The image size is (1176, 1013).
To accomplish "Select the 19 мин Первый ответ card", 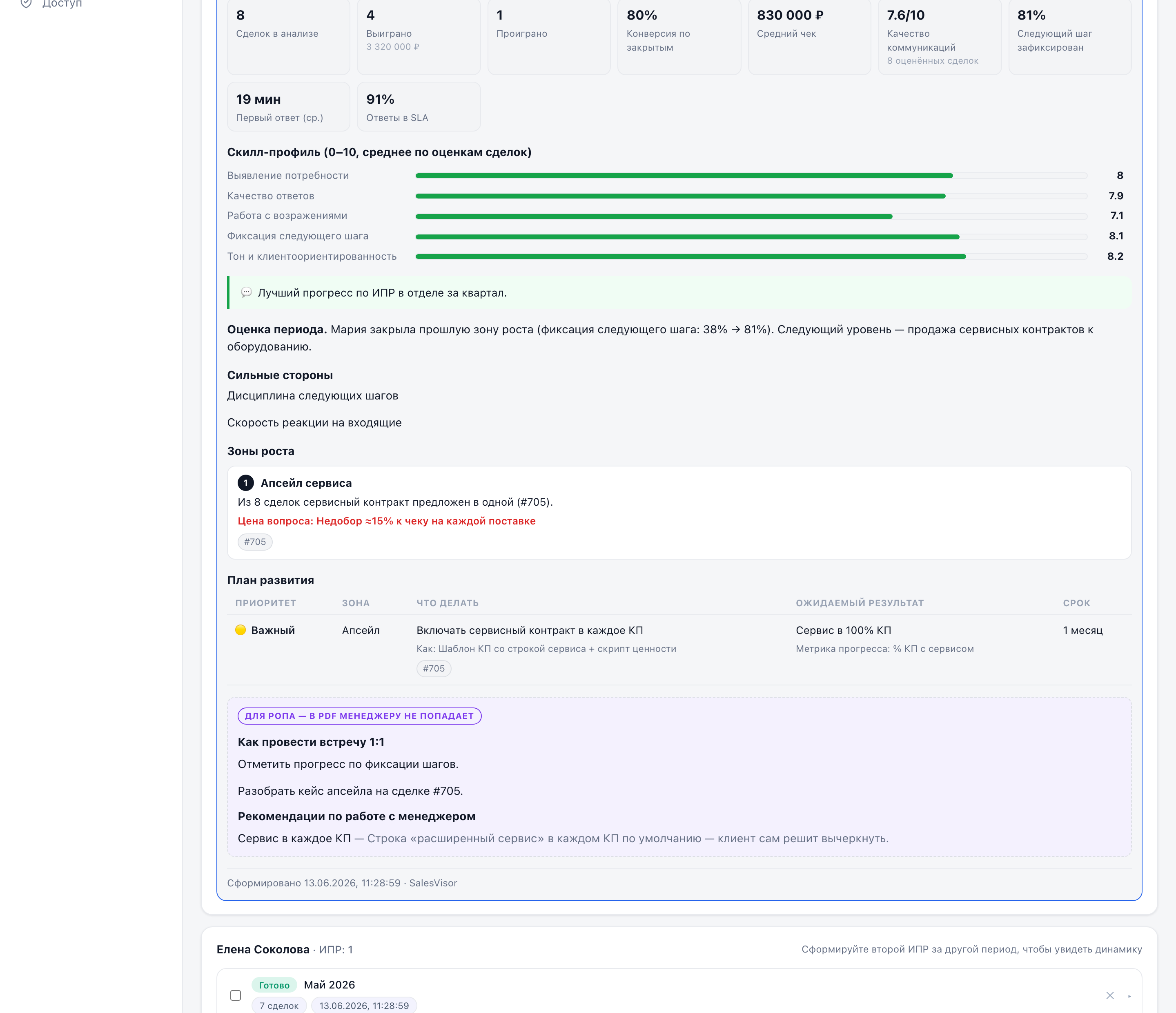I will [x=288, y=107].
